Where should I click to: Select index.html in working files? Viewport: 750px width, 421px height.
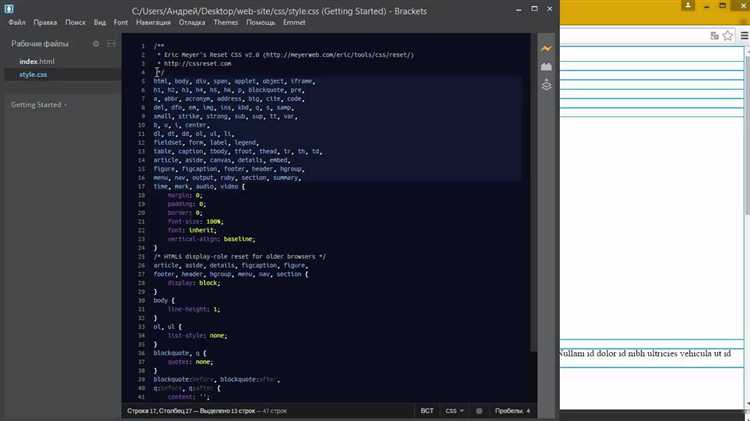(x=37, y=62)
